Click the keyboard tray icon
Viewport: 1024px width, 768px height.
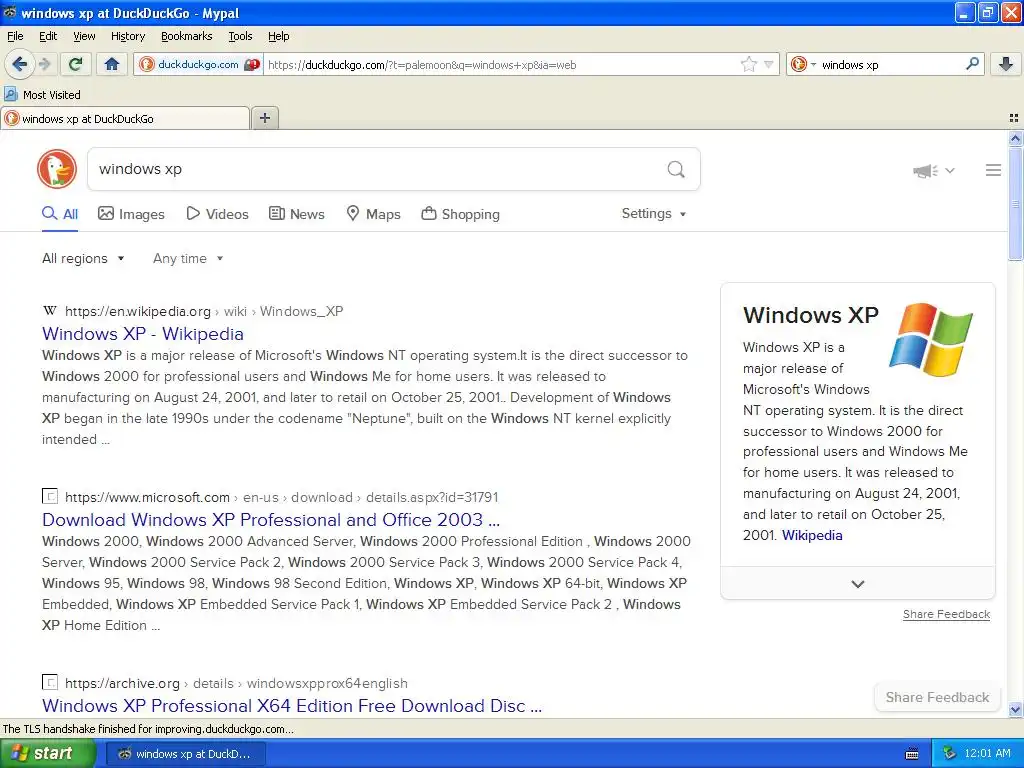click(x=912, y=754)
